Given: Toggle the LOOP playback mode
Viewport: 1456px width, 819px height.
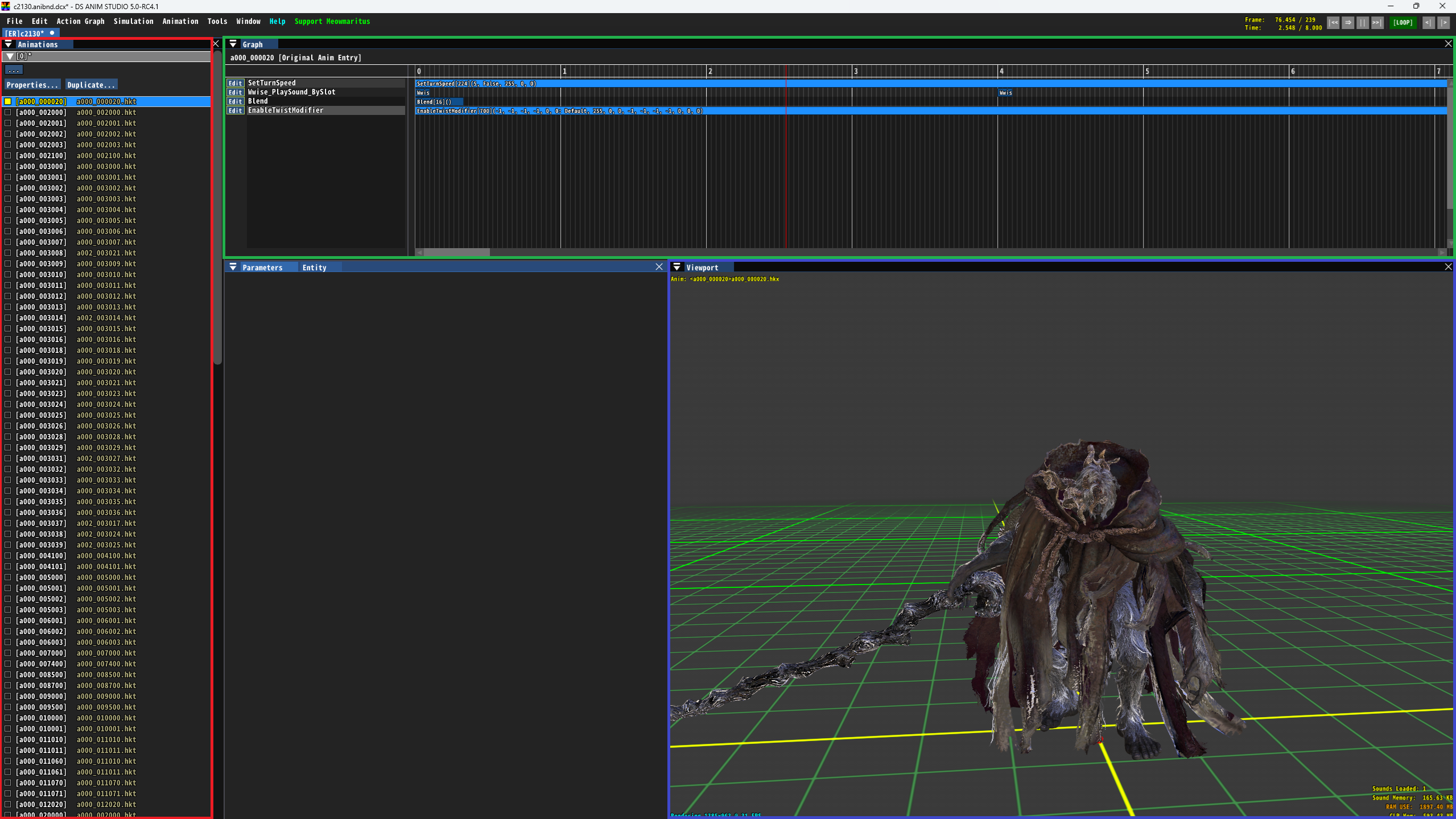Looking at the screenshot, I should pos(1403,23).
